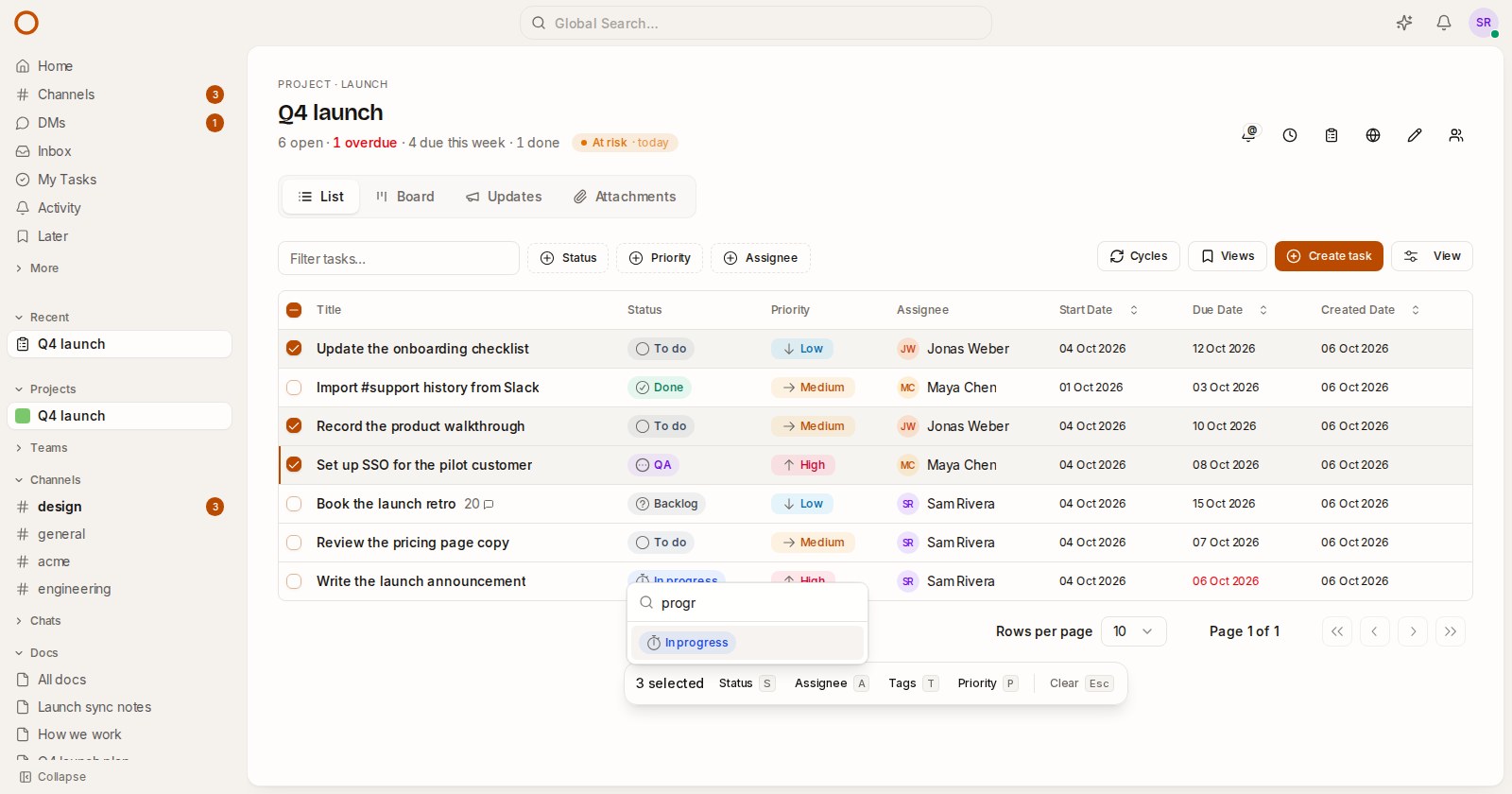Sort by Due Date column
Screen dimensions: 1512x794
[x=1229, y=310]
